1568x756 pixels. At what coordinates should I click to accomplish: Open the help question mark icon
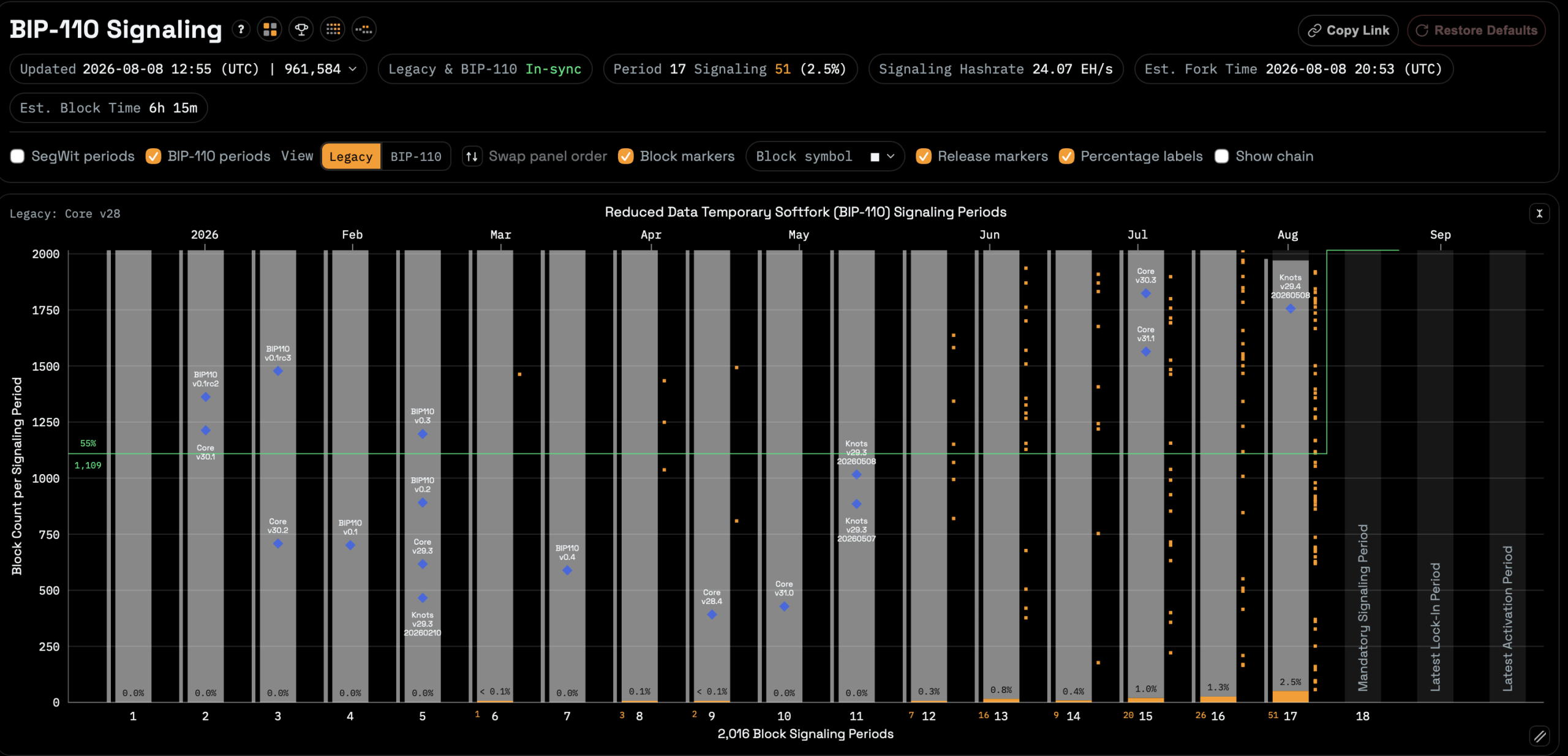click(x=241, y=29)
